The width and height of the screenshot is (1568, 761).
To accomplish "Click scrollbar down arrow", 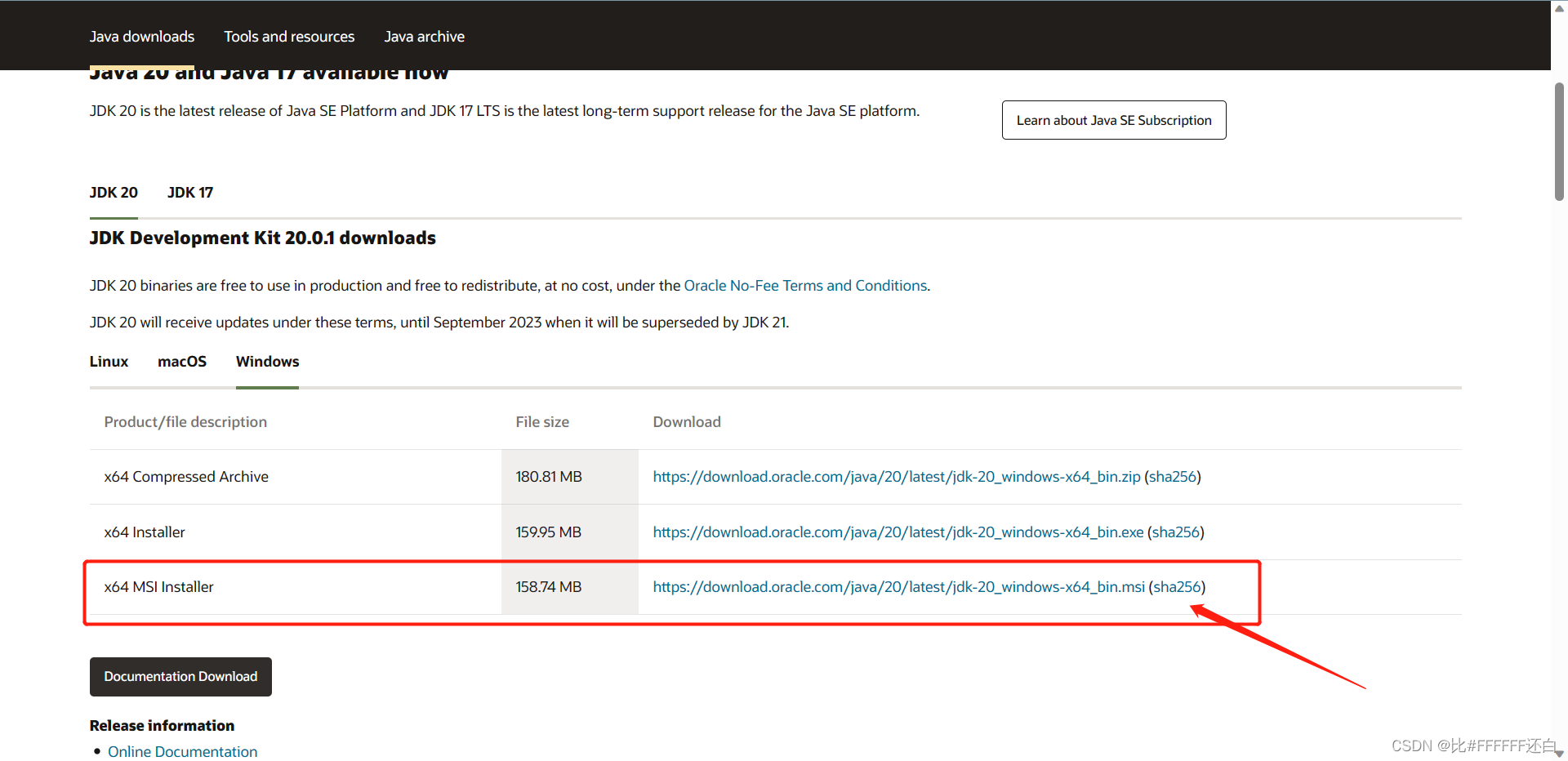I will point(1559,753).
